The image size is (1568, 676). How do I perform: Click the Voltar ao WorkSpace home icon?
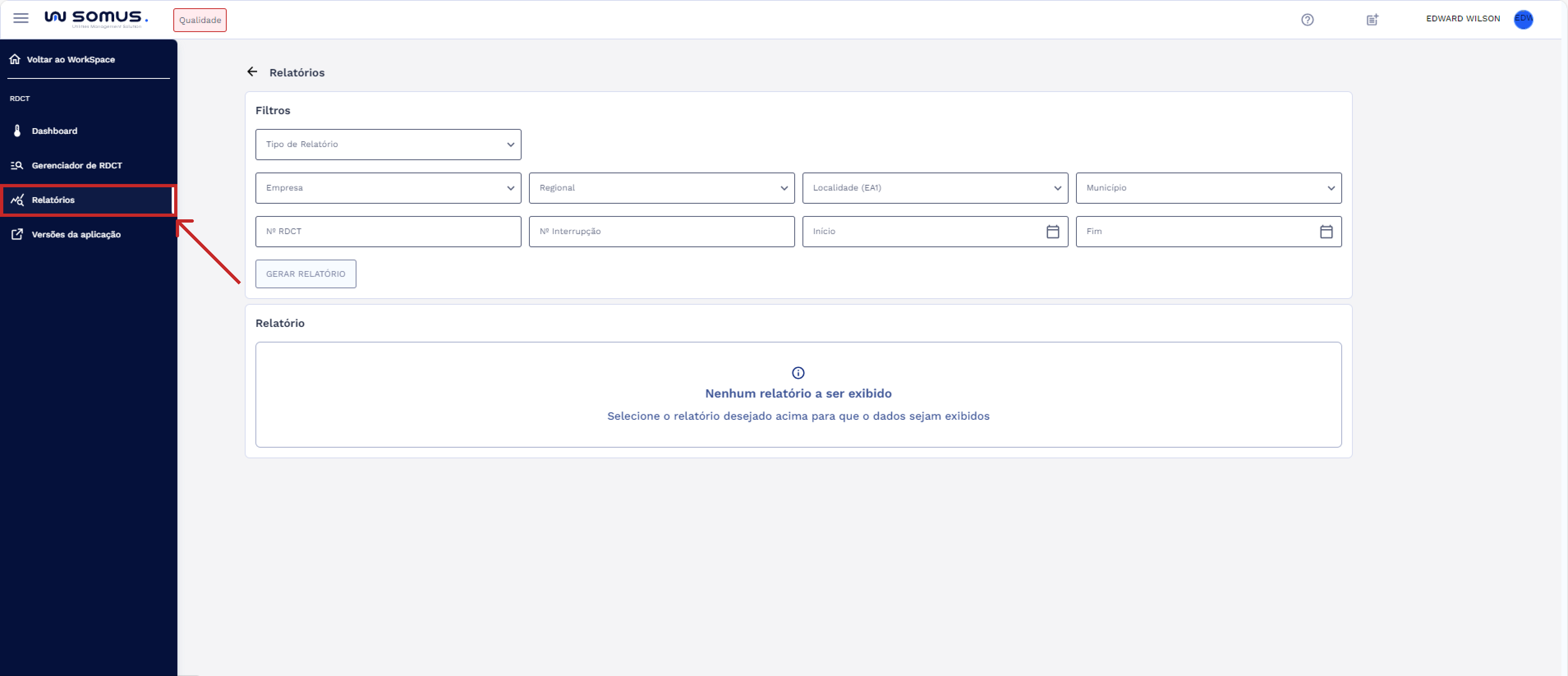pos(15,59)
